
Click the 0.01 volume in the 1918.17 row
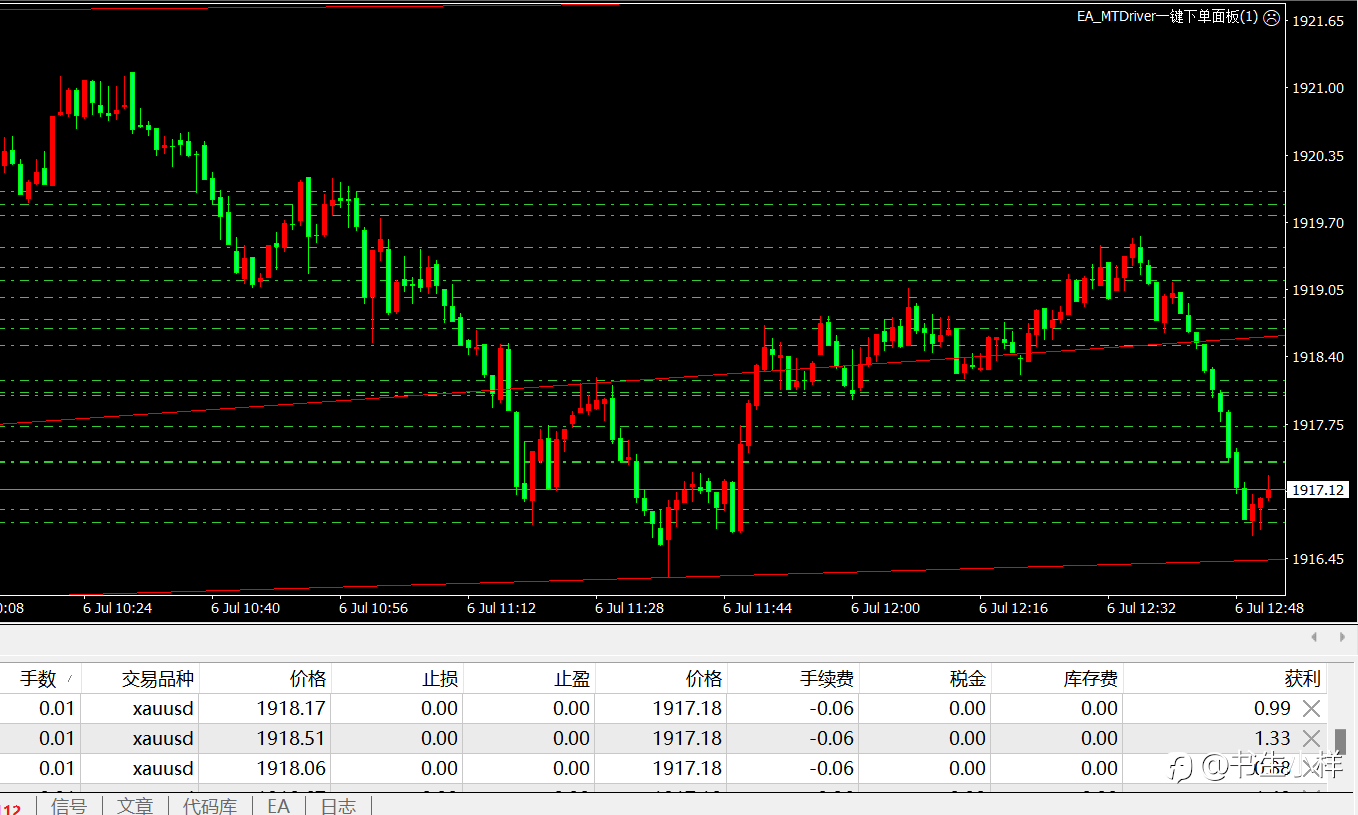[57, 709]
